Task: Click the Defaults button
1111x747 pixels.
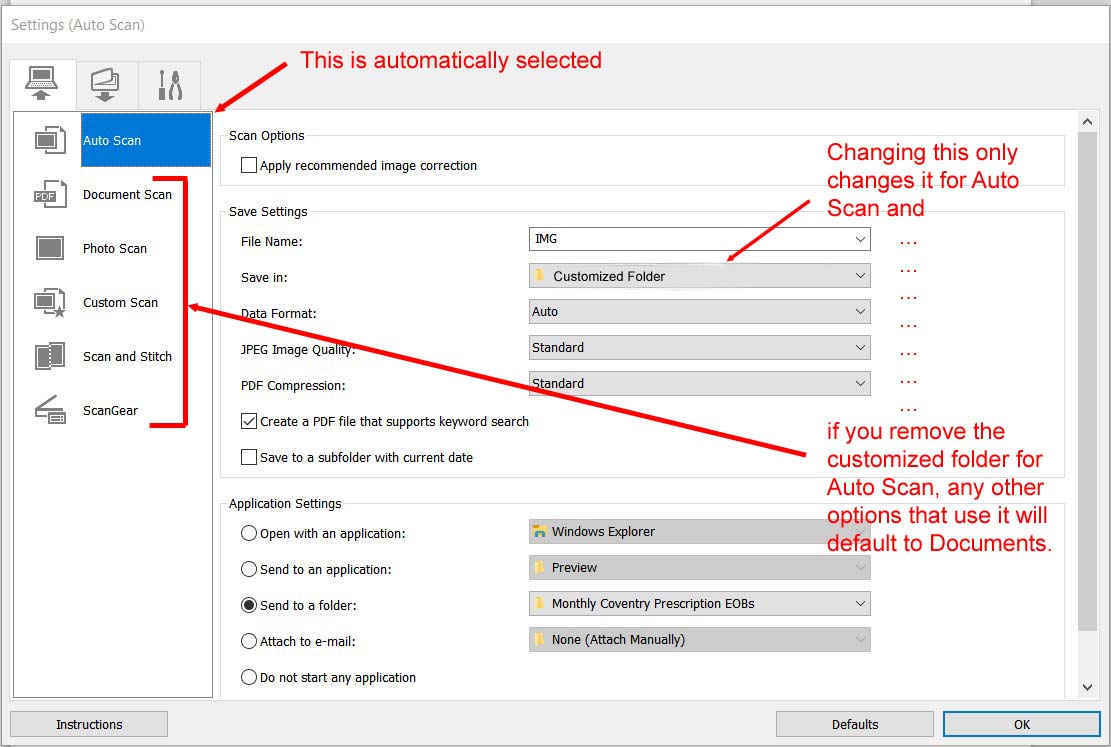Action: click(854, 724)
